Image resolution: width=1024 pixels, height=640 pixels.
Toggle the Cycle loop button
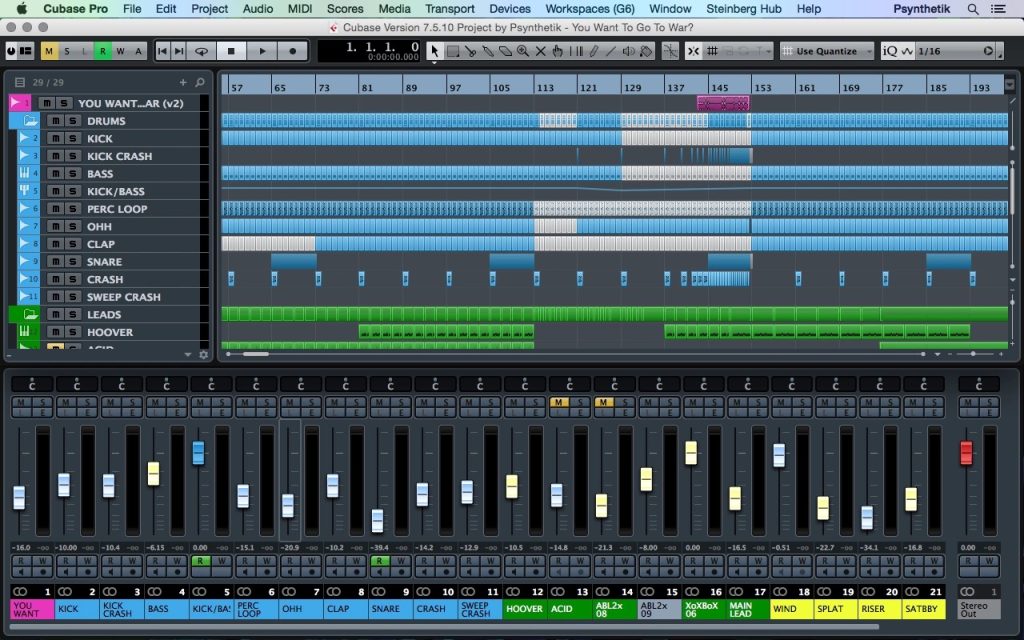click(x=202, y=51)
